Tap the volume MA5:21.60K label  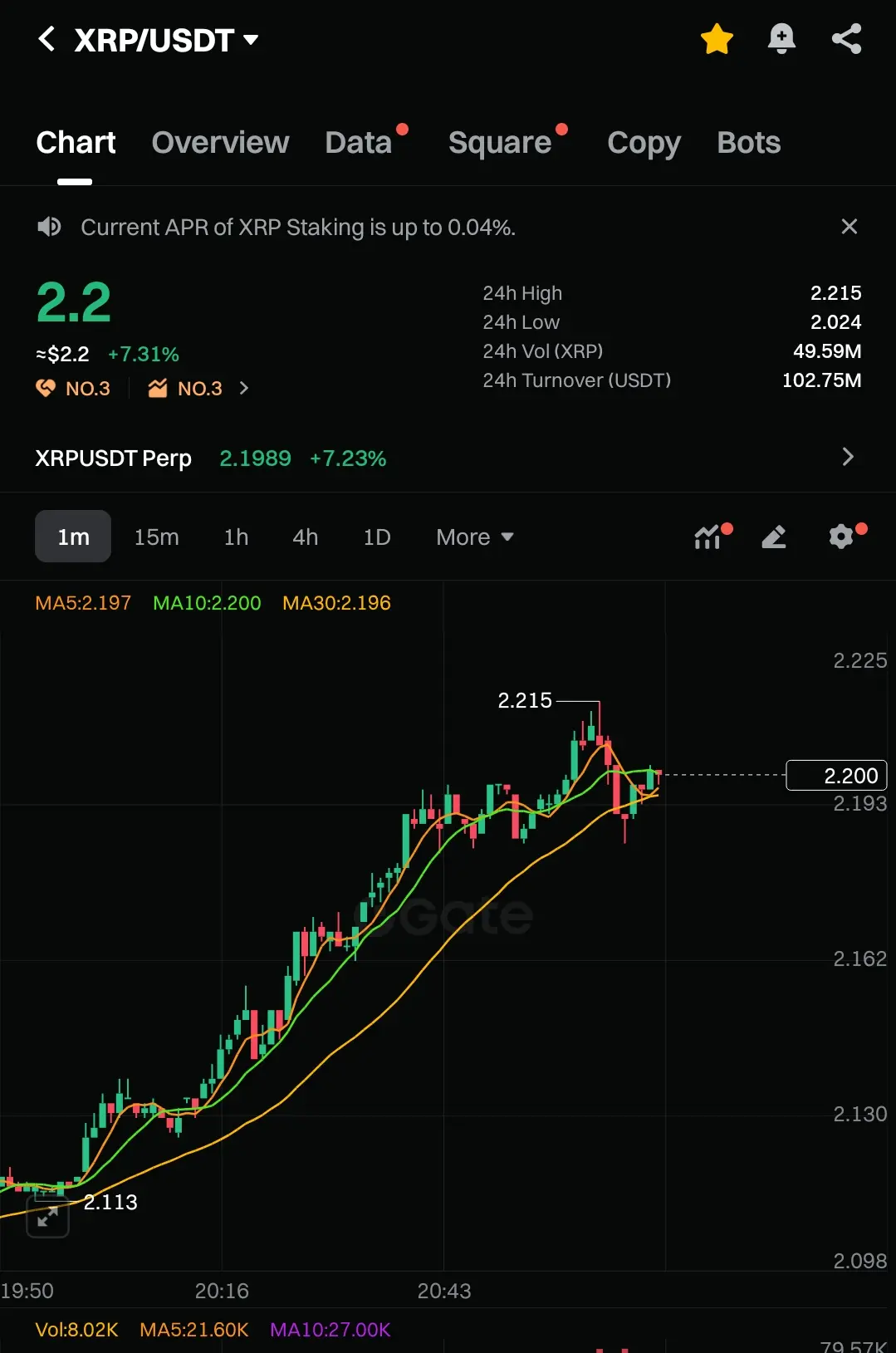point(194,1330)
